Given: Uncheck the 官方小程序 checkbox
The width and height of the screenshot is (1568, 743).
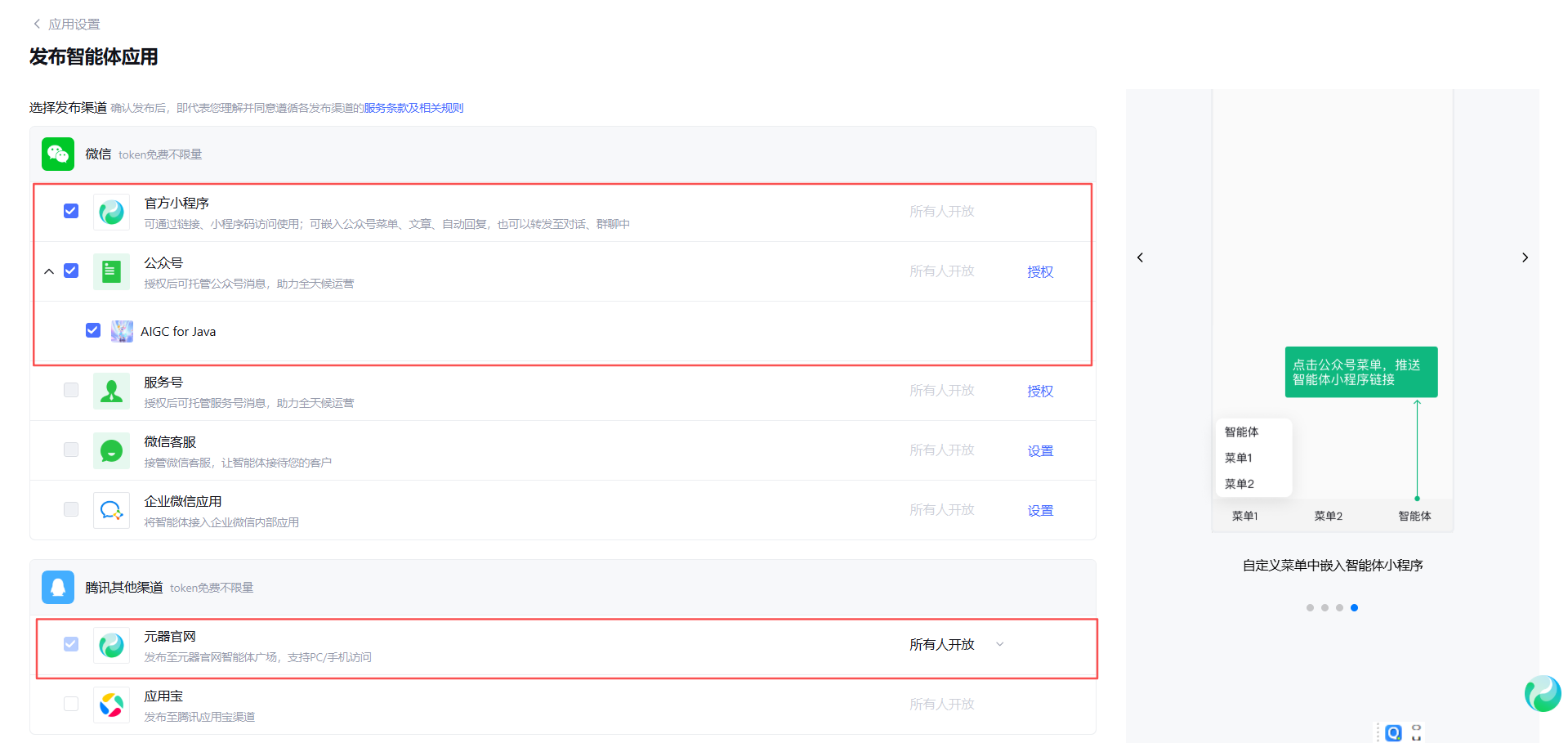Looking at the screenshot, I should tap(71, 211).
